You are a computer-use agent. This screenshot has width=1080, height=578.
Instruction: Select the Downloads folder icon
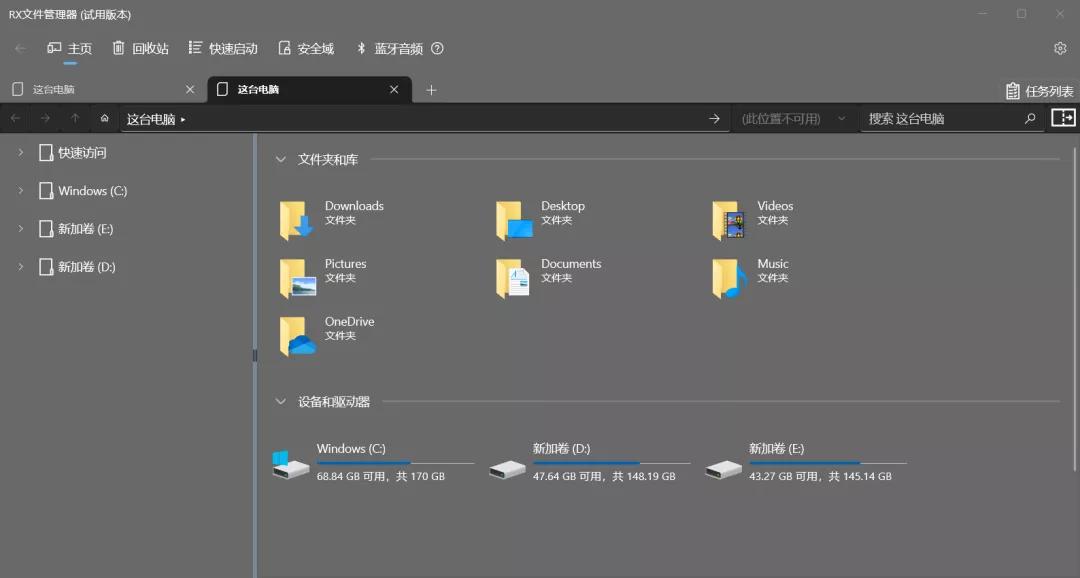click(296, 220)
